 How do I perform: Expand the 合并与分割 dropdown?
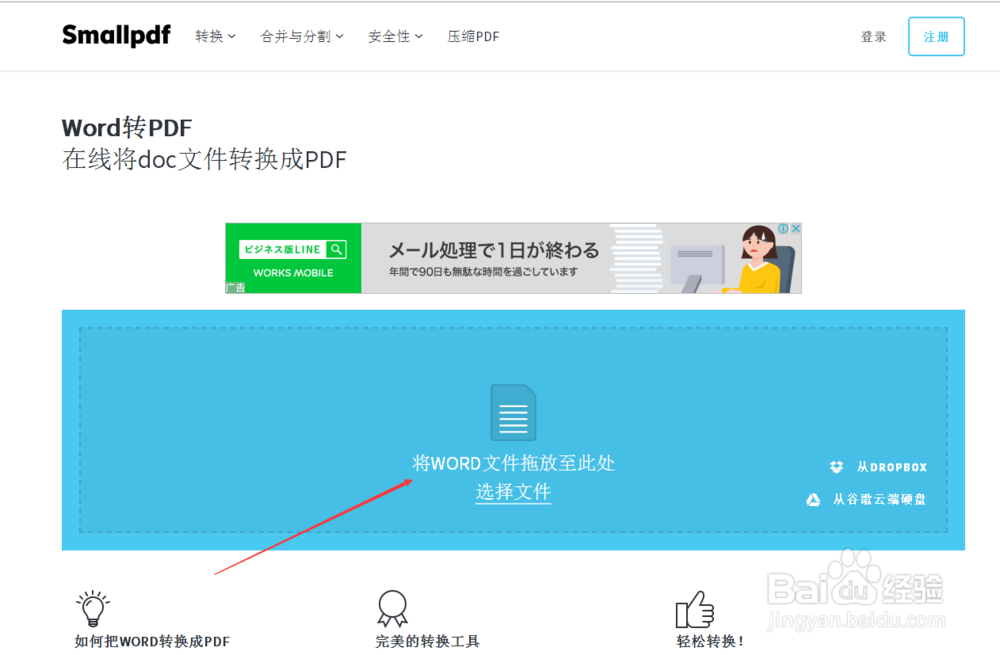[x=301, y=35]
